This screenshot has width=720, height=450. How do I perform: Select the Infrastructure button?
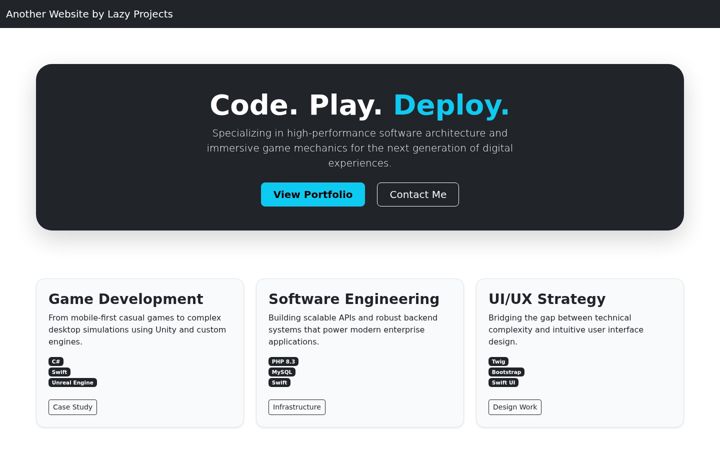click(297, 407)
